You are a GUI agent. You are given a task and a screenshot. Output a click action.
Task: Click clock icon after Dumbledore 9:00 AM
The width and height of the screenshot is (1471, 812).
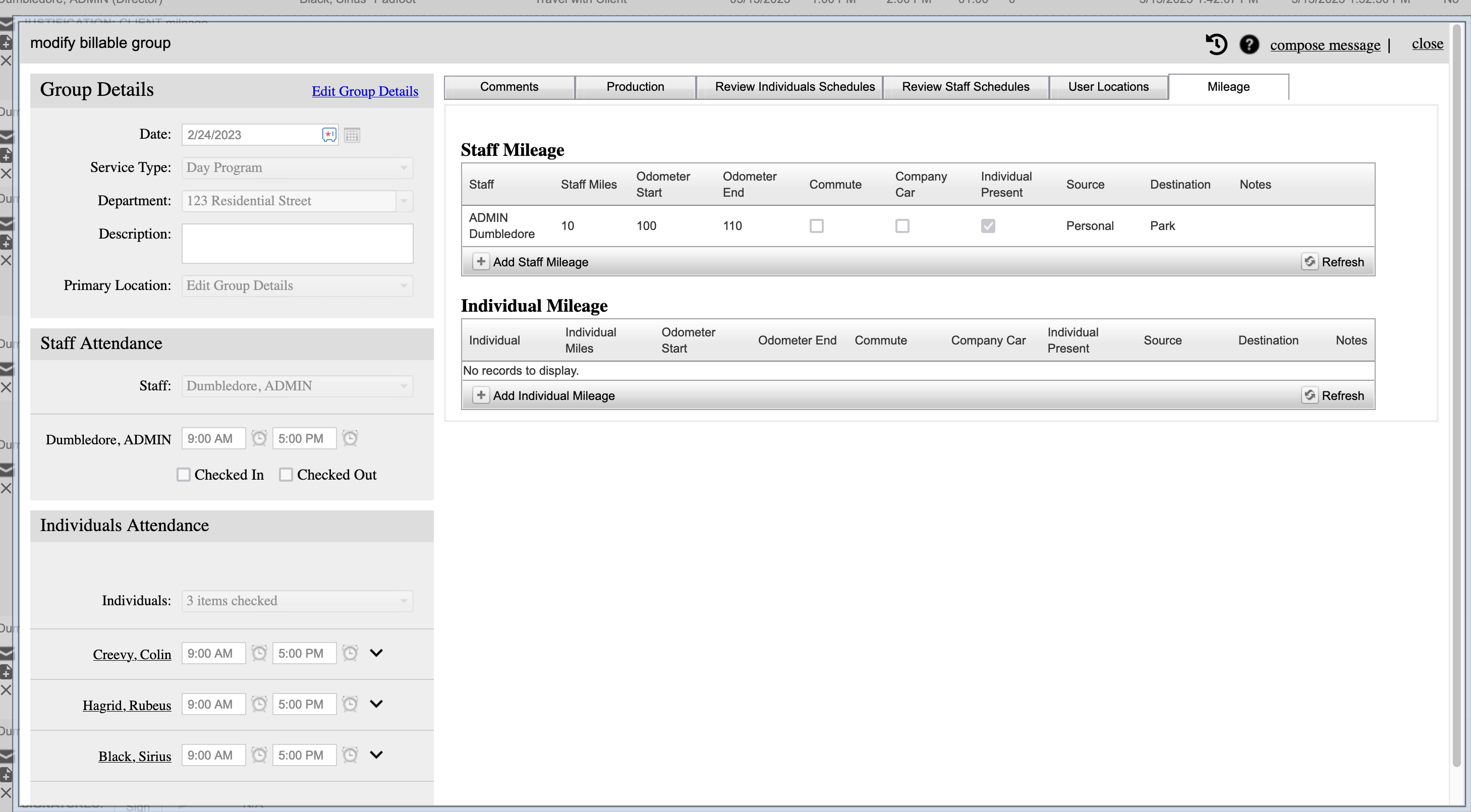point(259,438)
